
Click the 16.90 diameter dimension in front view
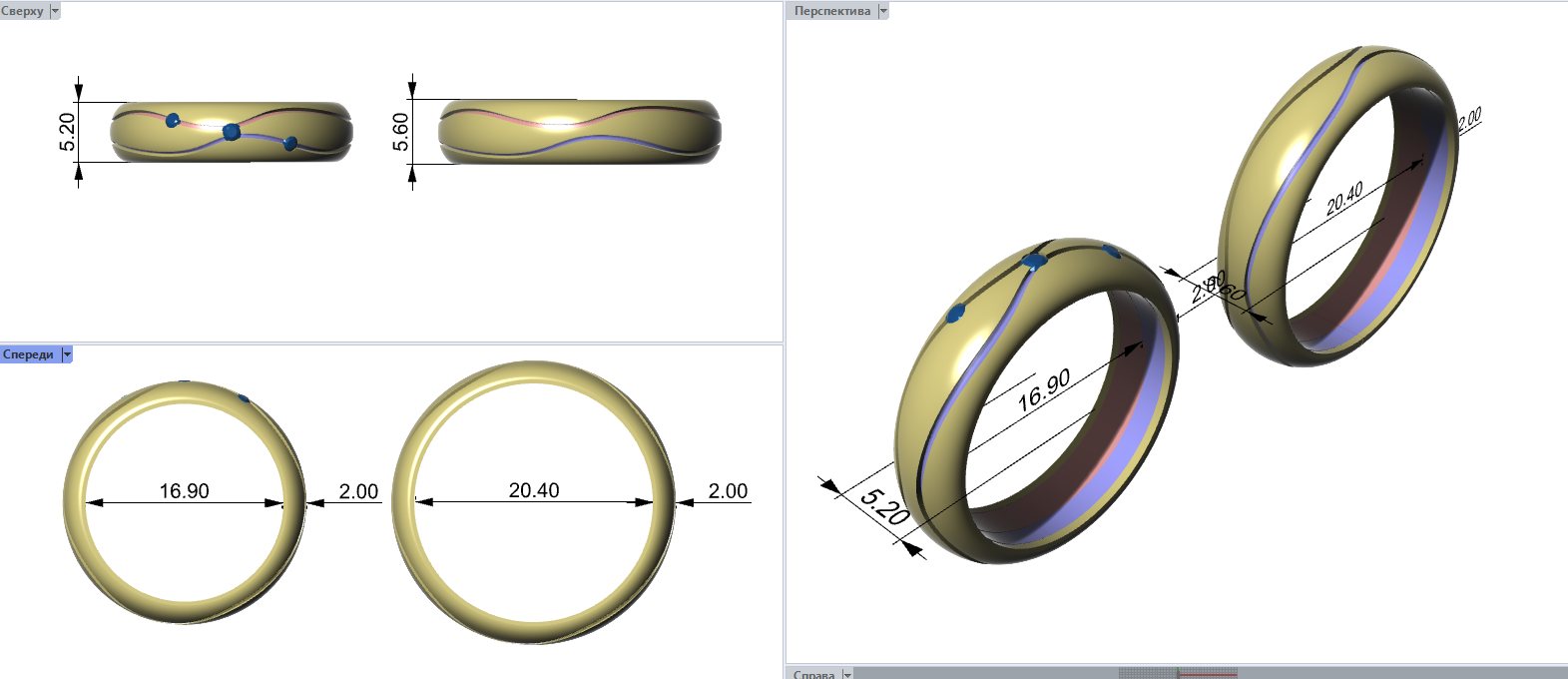185,491
